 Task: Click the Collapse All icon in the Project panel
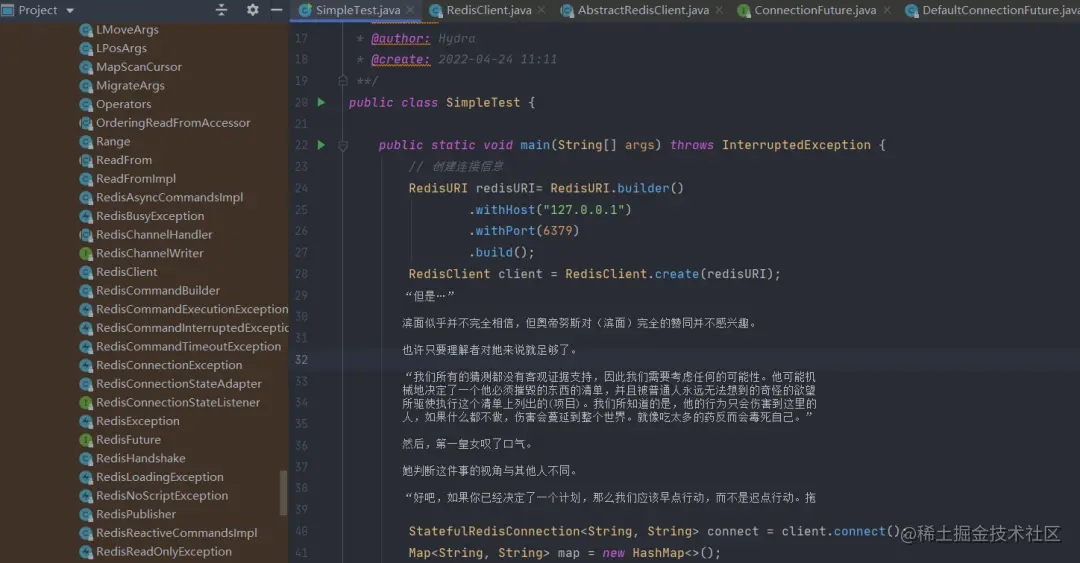(221, 10)
